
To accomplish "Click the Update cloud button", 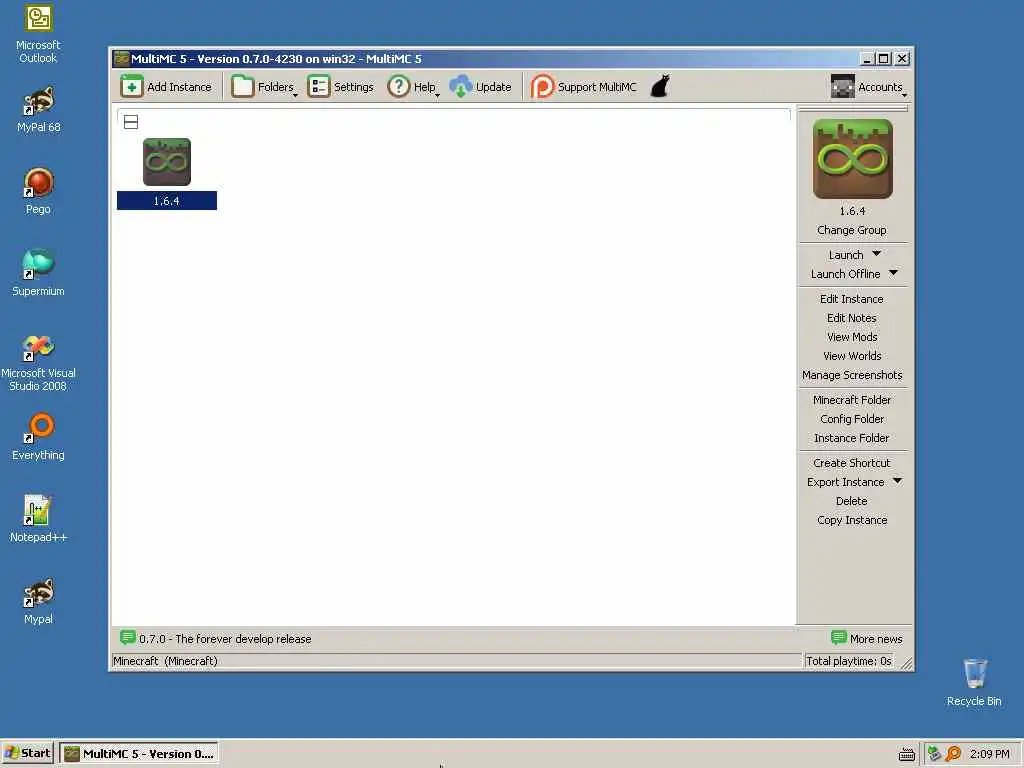I will (481, 87).
